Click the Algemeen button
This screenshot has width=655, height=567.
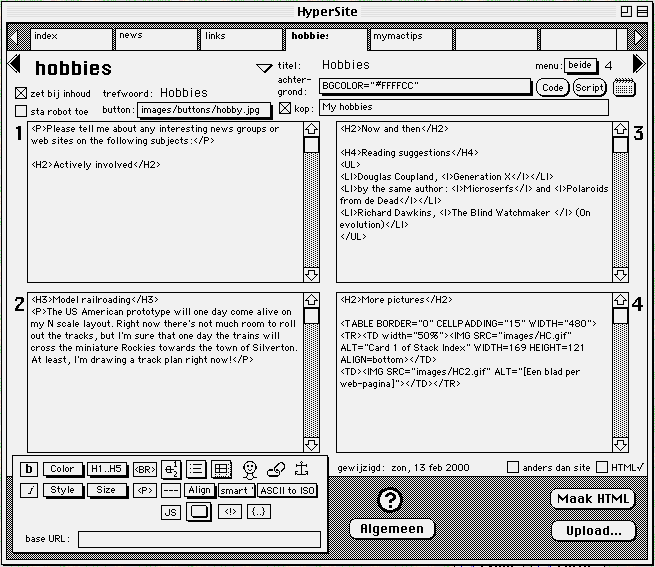coord(392,529)
